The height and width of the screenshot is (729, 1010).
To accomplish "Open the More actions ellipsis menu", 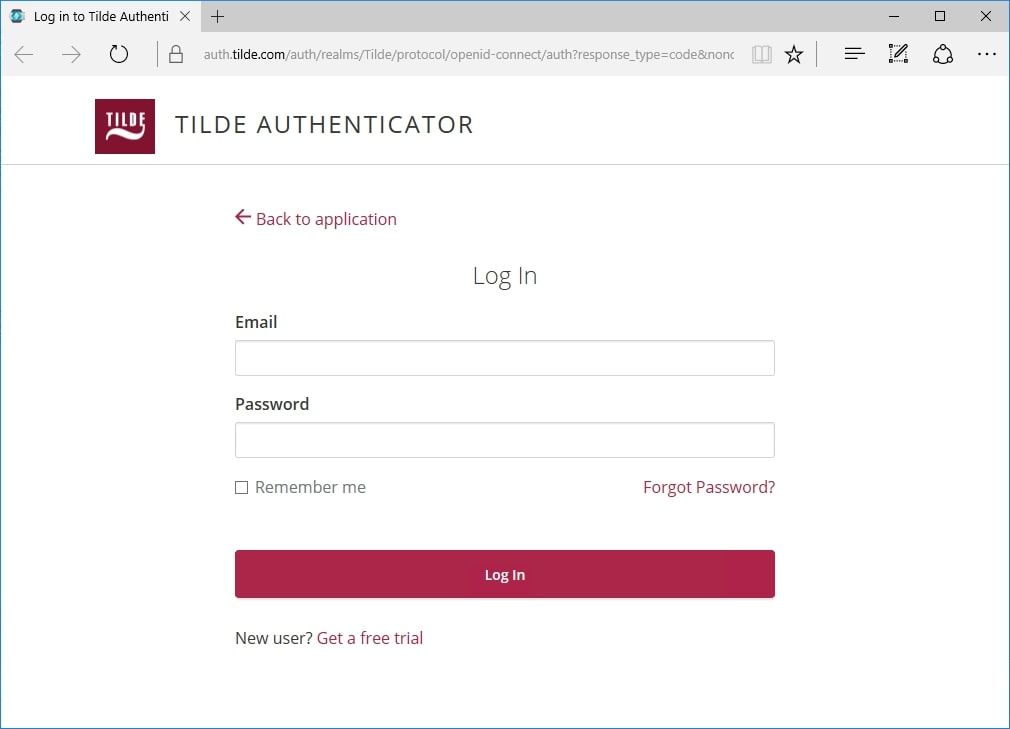I will click(x=987, y=55).
